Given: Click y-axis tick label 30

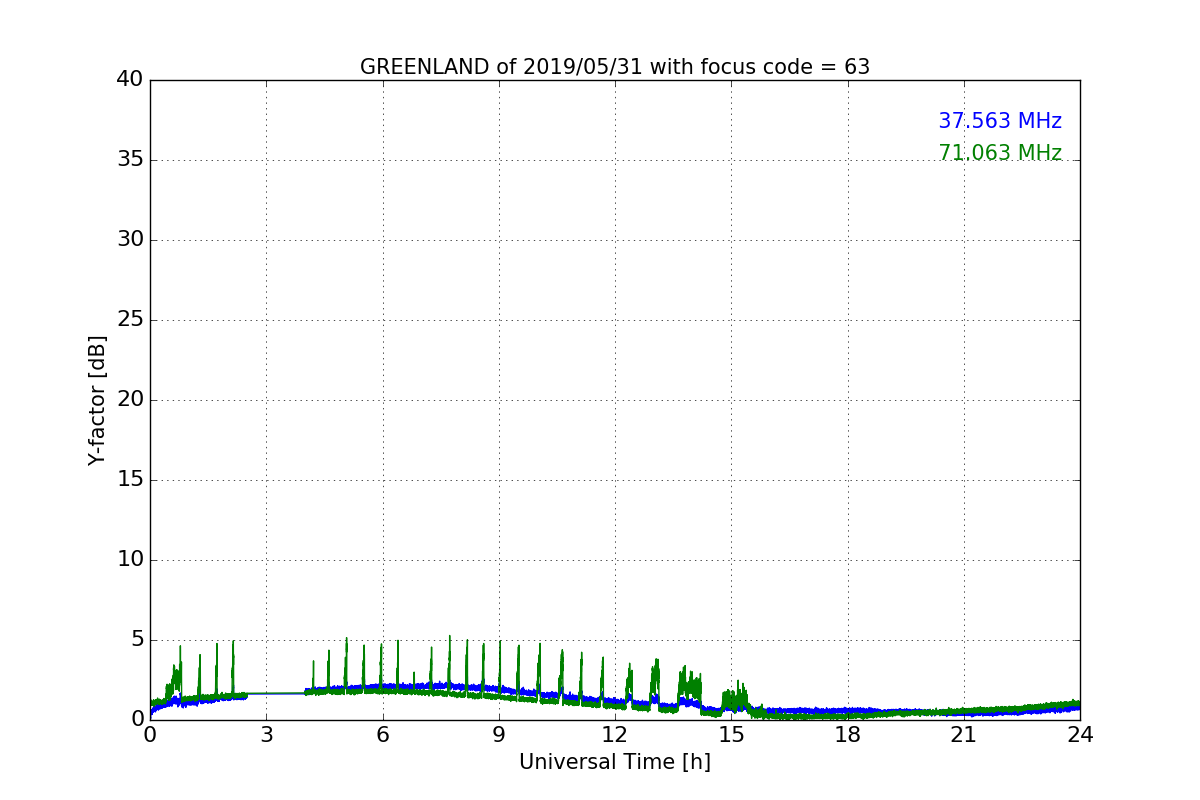Looking at the screenshot, I should [130, 240].
